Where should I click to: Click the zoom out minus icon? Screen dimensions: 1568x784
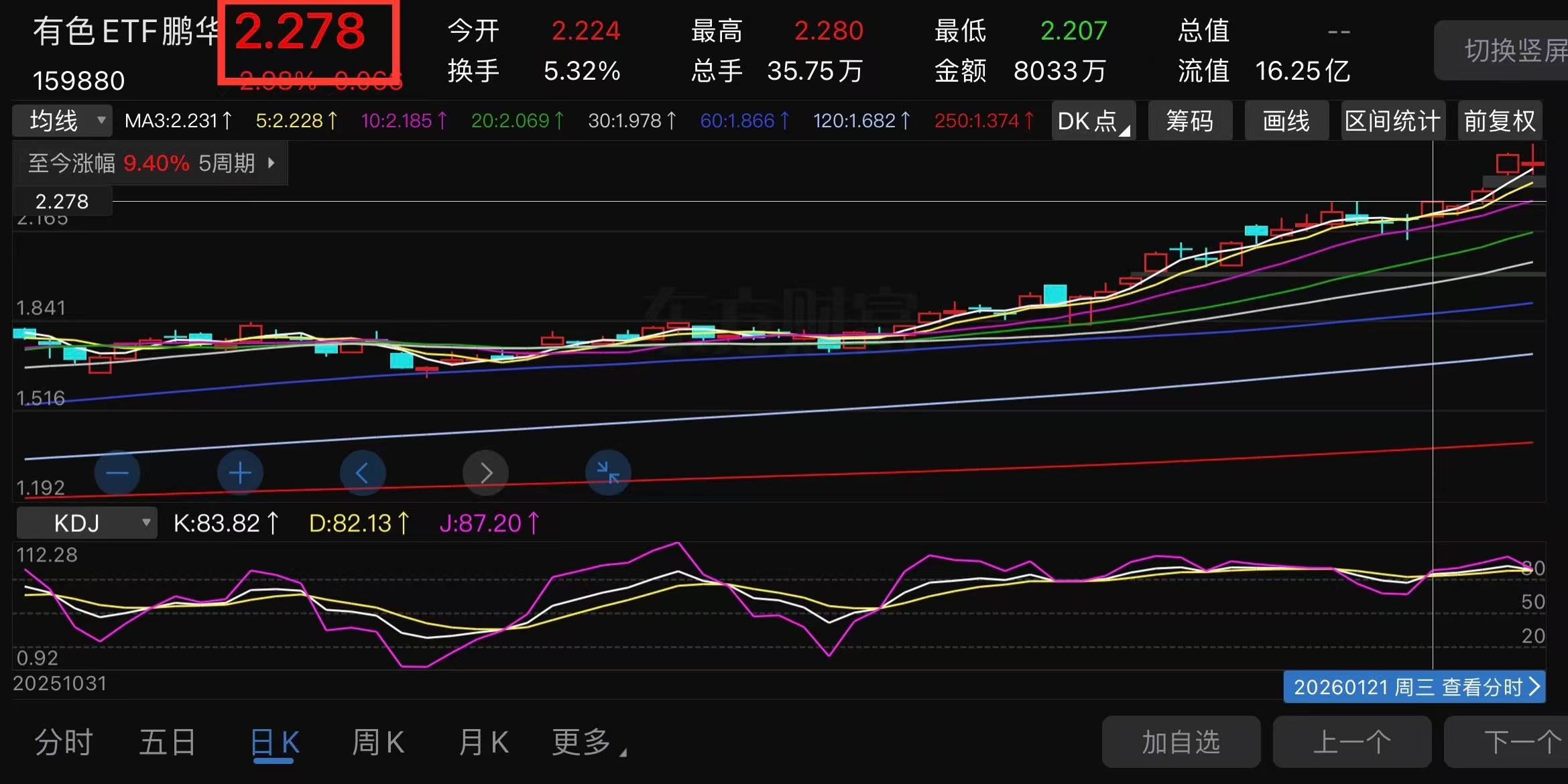coord(117,473)
